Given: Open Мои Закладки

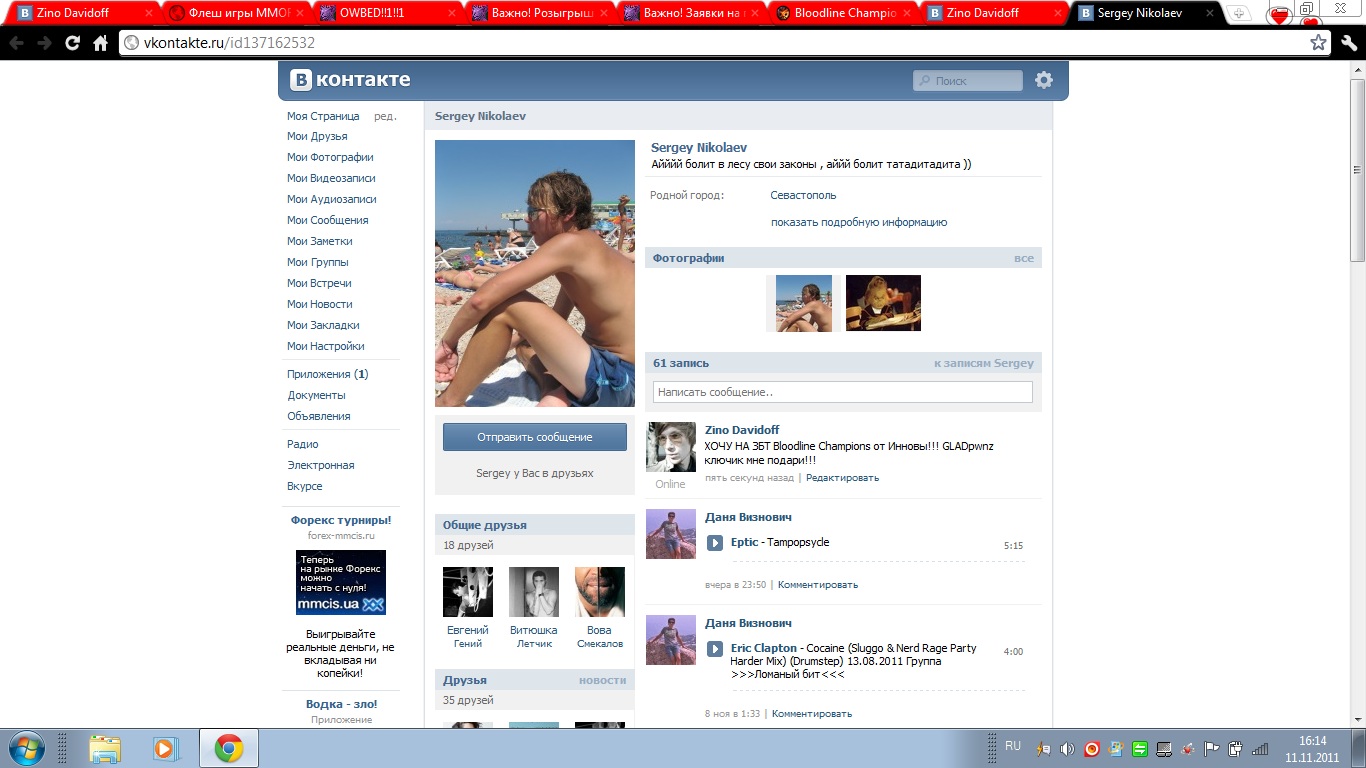Looking at the screenshot, I should [323, 325].
